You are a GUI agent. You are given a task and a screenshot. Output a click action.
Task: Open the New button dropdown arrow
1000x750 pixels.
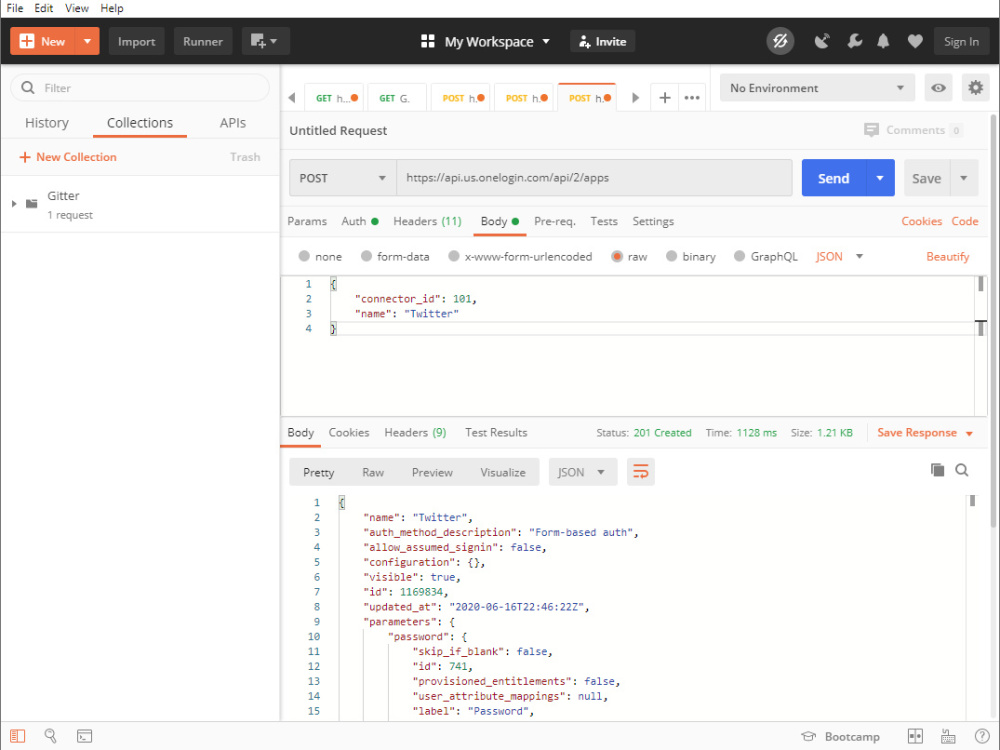click(x=87, y=41)
